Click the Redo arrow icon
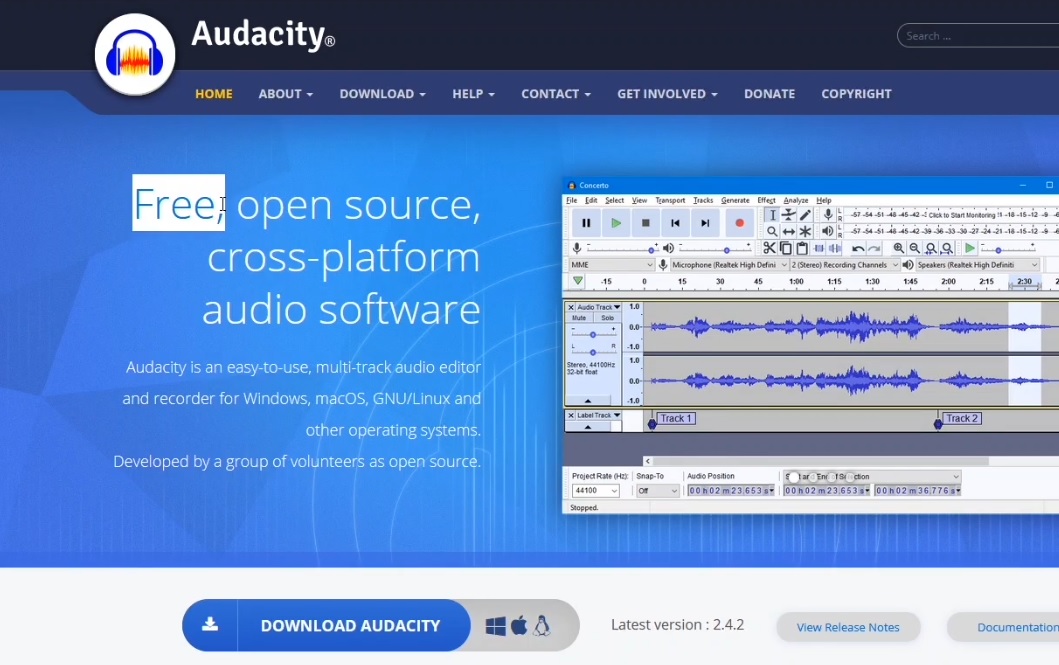The height and width of the screenshot is (665, 1059). 874,248
